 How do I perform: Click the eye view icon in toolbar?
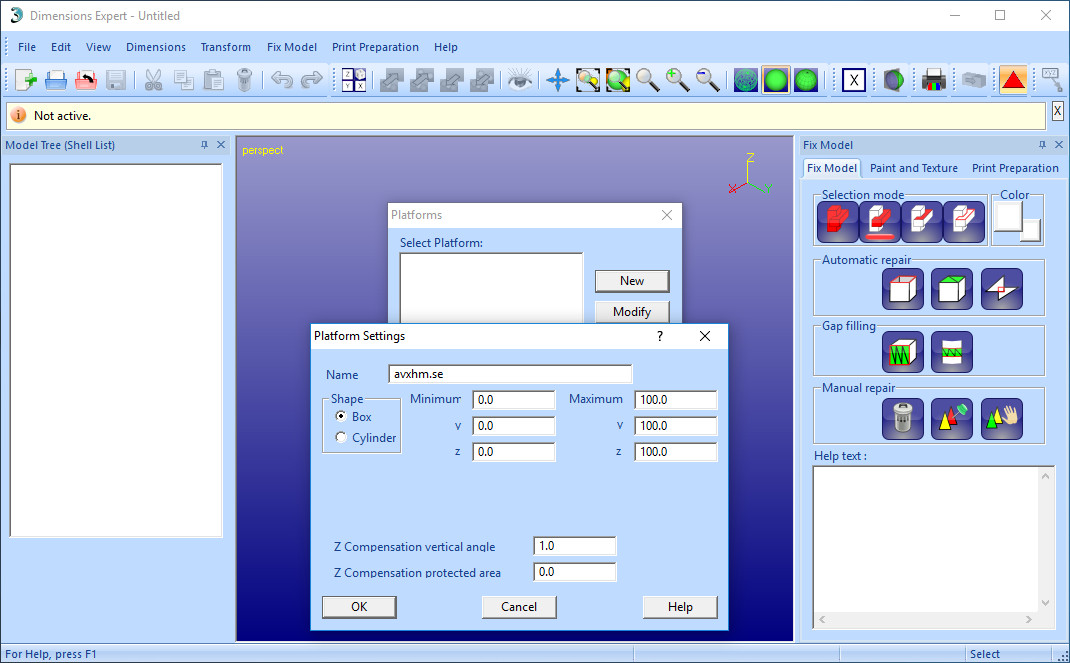pos(519,80)
